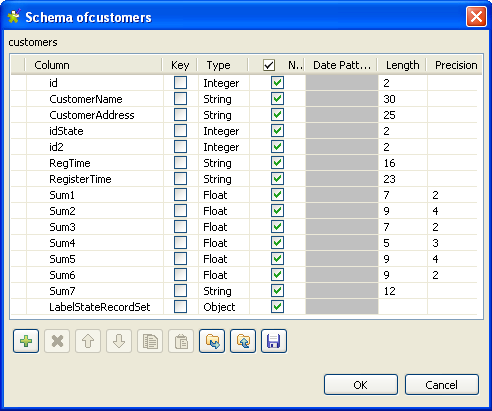The height and width of the screenshot is (411, 492).
Task: Select the CustomerName column name cell
Action: (x=95, y=99)
